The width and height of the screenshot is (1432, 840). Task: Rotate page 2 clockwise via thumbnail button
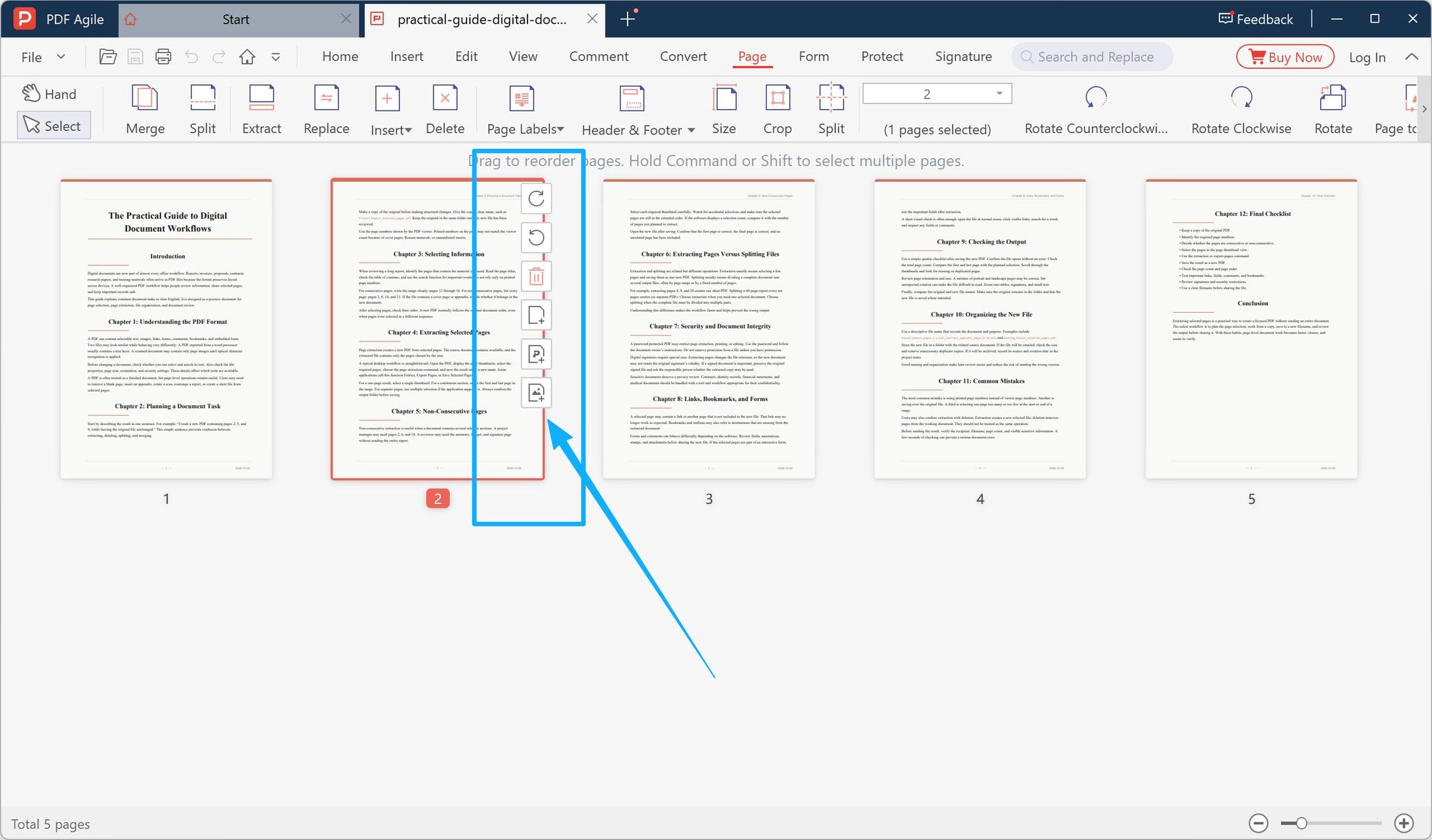click(536, 199)
